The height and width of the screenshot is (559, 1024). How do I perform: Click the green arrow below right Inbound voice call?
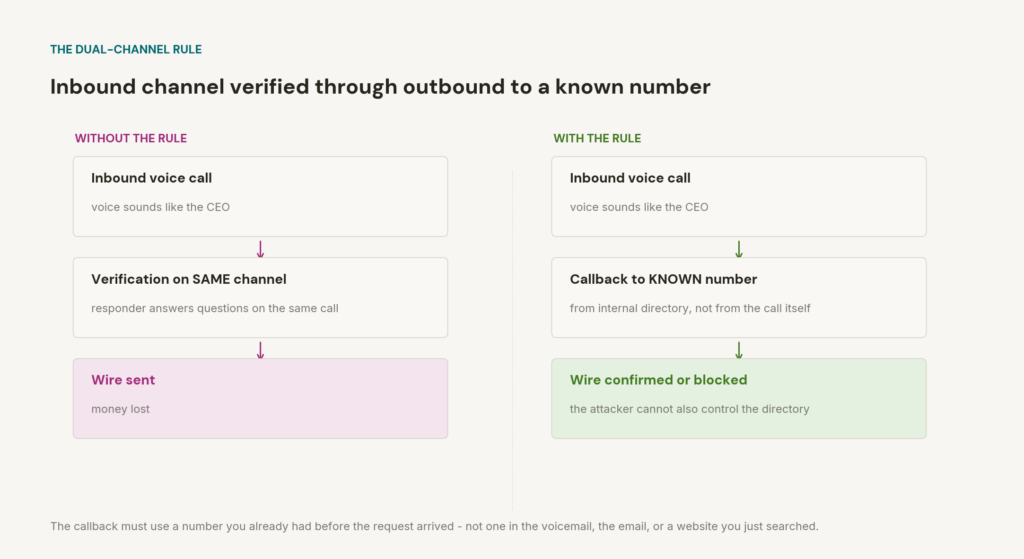point(739,249)
